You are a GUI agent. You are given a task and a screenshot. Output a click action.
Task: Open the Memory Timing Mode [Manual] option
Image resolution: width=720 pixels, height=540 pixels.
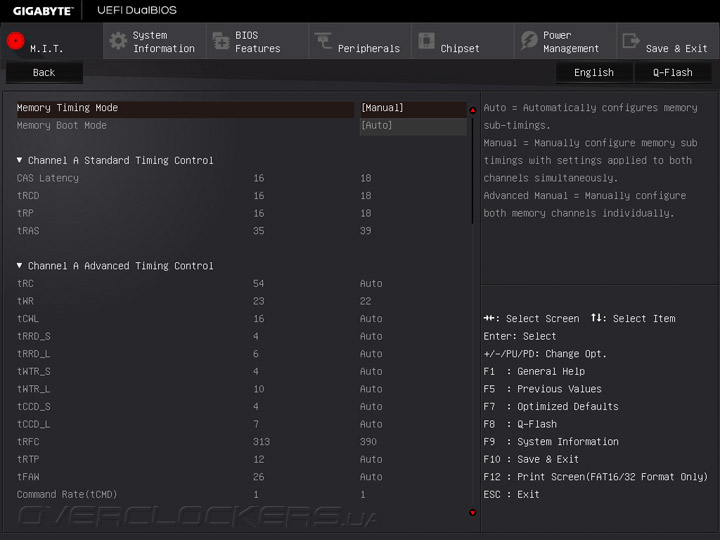(412, 108)
